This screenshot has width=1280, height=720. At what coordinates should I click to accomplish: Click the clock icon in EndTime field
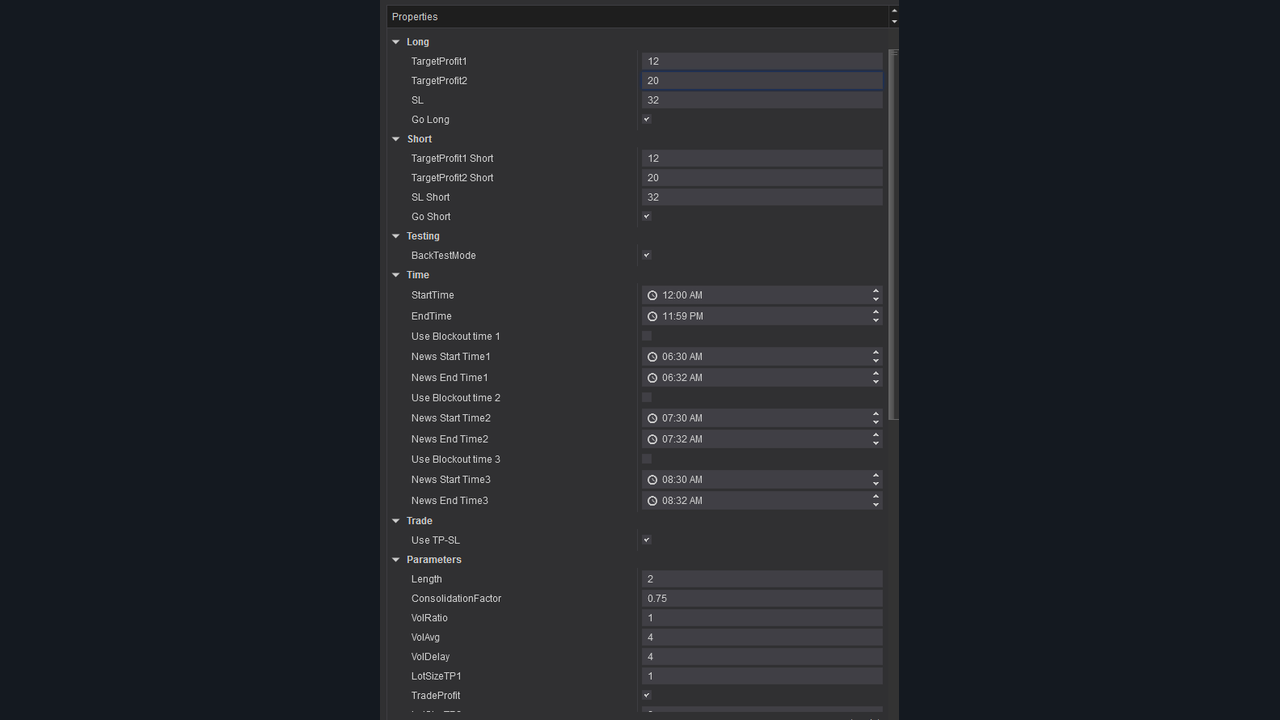click(x=652, y=316)
